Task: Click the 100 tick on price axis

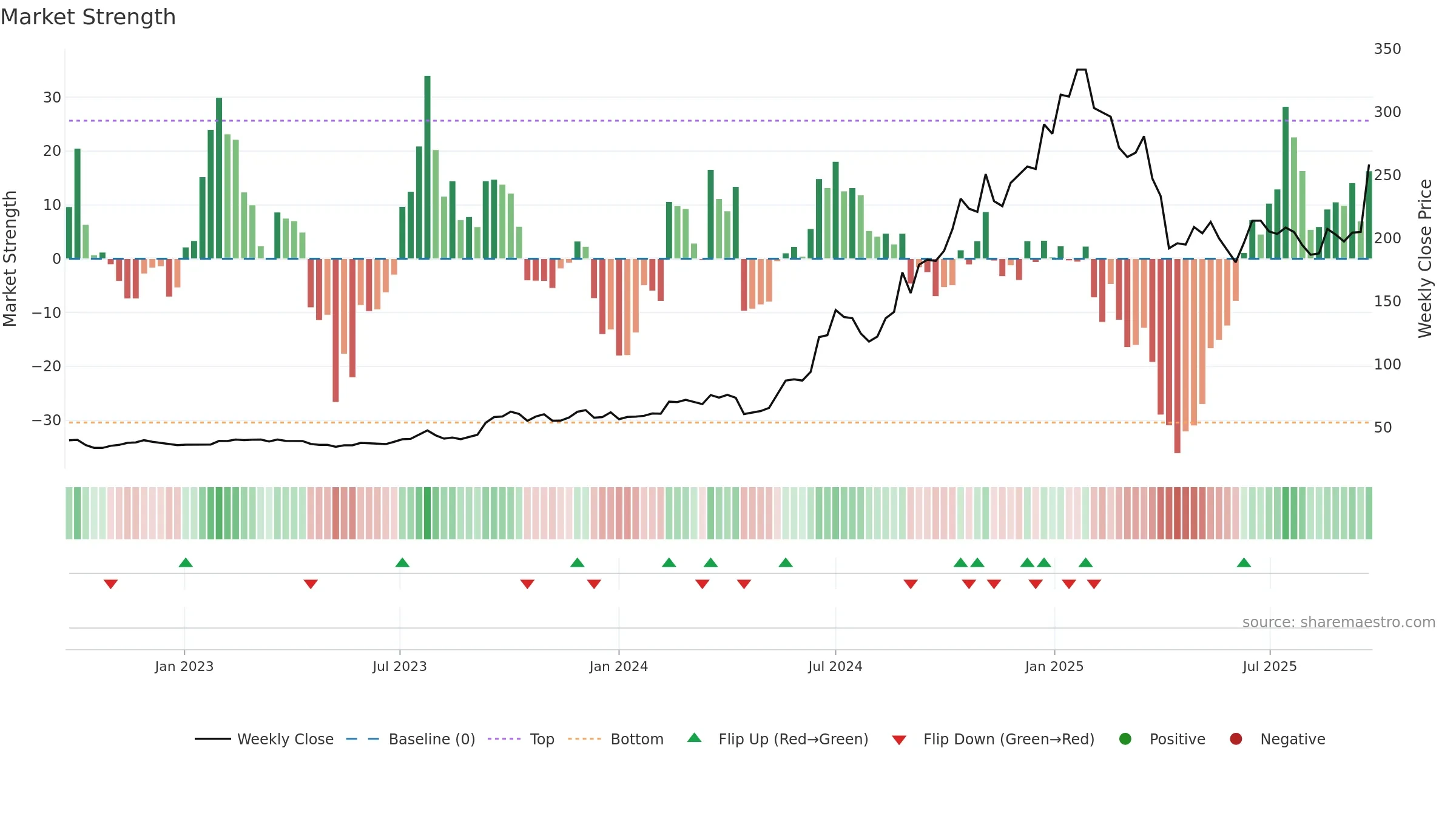Action: pos(1387,365)
